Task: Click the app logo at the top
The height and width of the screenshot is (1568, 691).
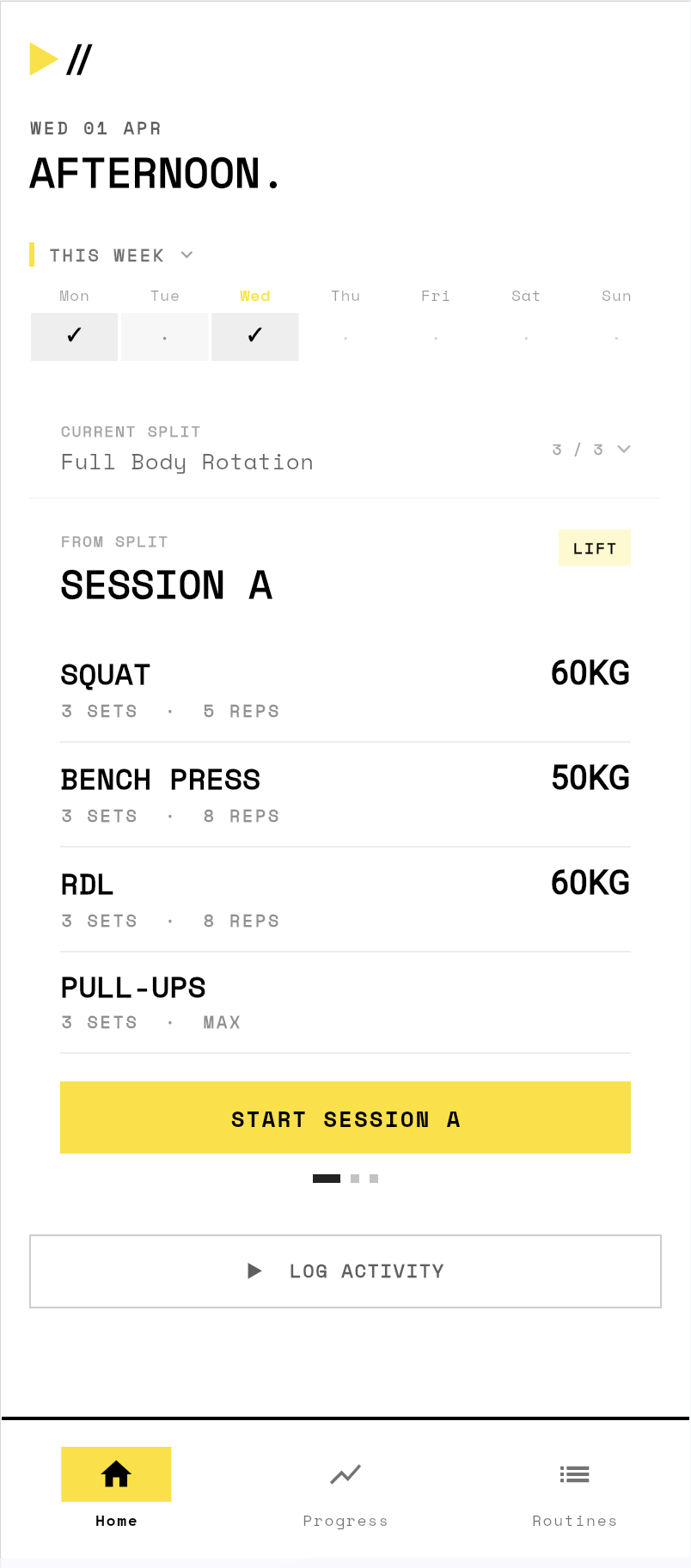Action: [58, 58]
